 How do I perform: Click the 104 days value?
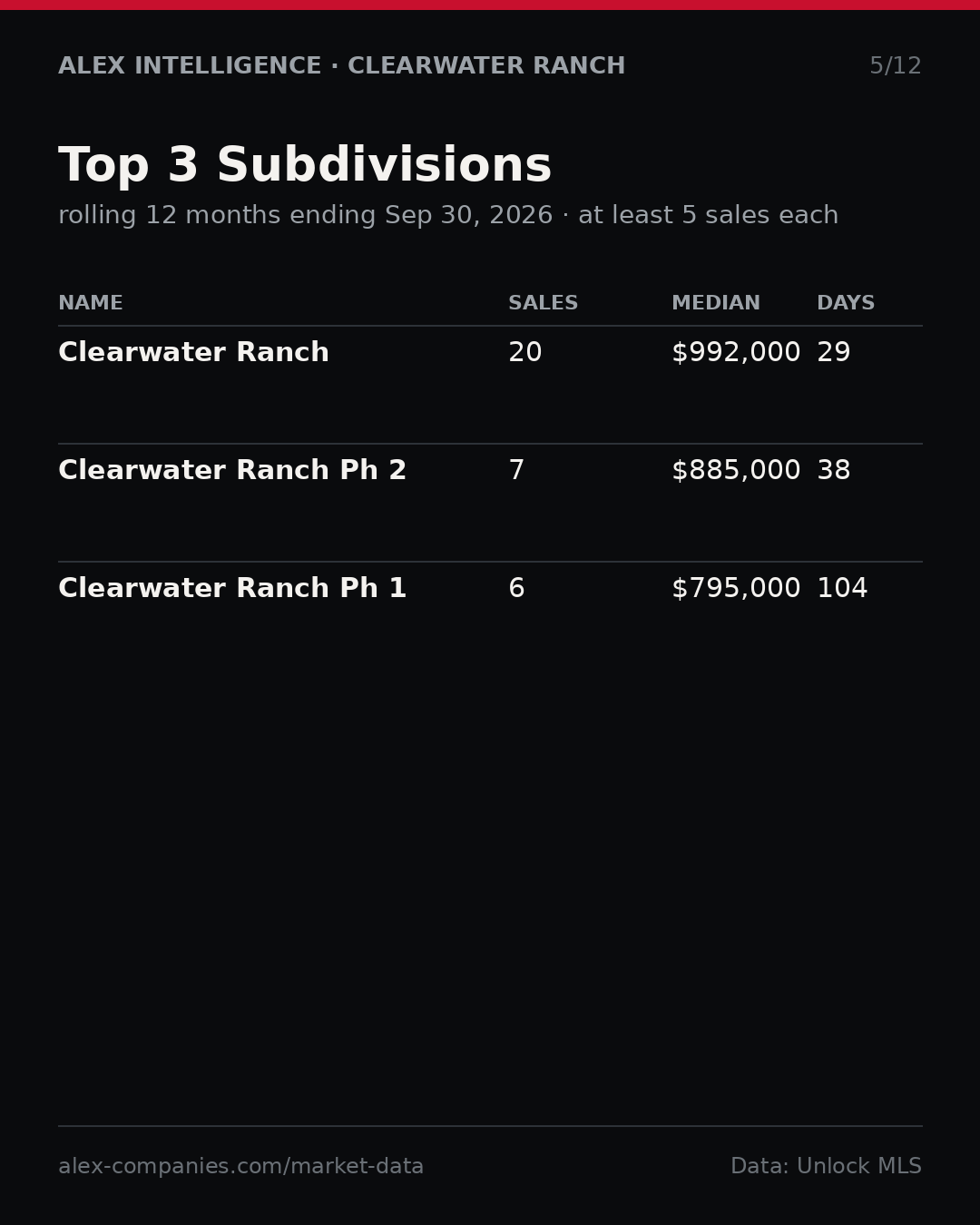click(842, 589)
